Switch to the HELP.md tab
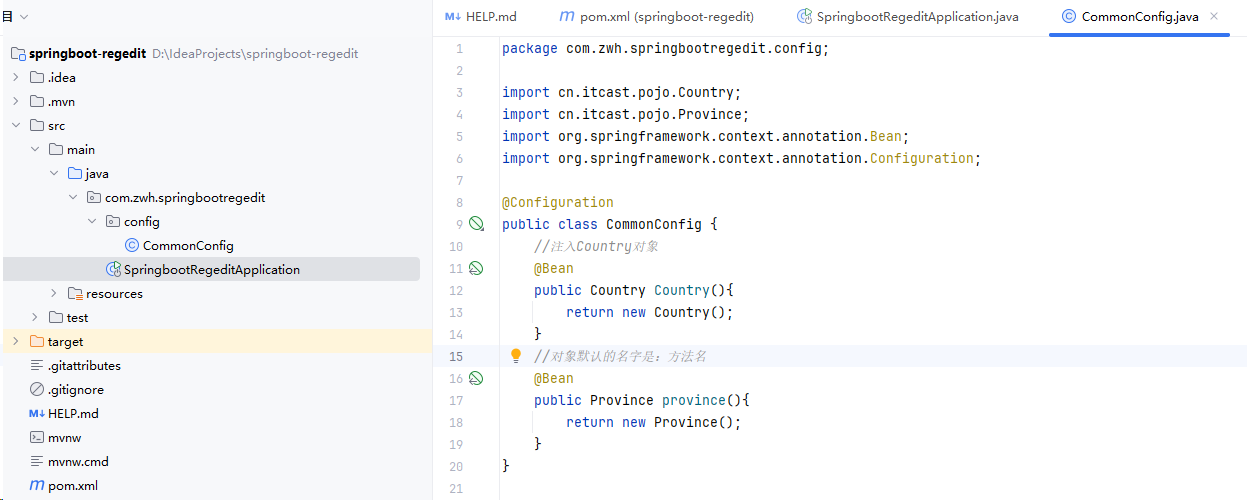The height and width of the screenshot is (500, 1247). [x=481, y=17]
